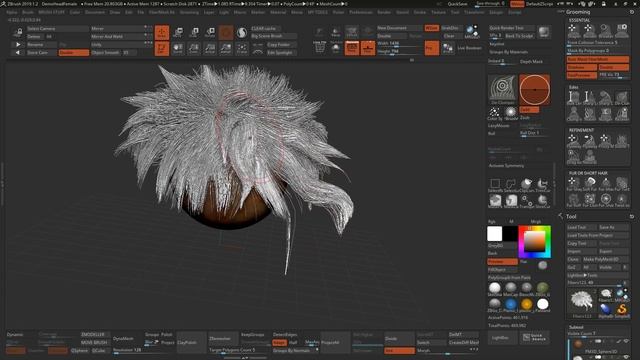Click the QuickSave button

457,4
